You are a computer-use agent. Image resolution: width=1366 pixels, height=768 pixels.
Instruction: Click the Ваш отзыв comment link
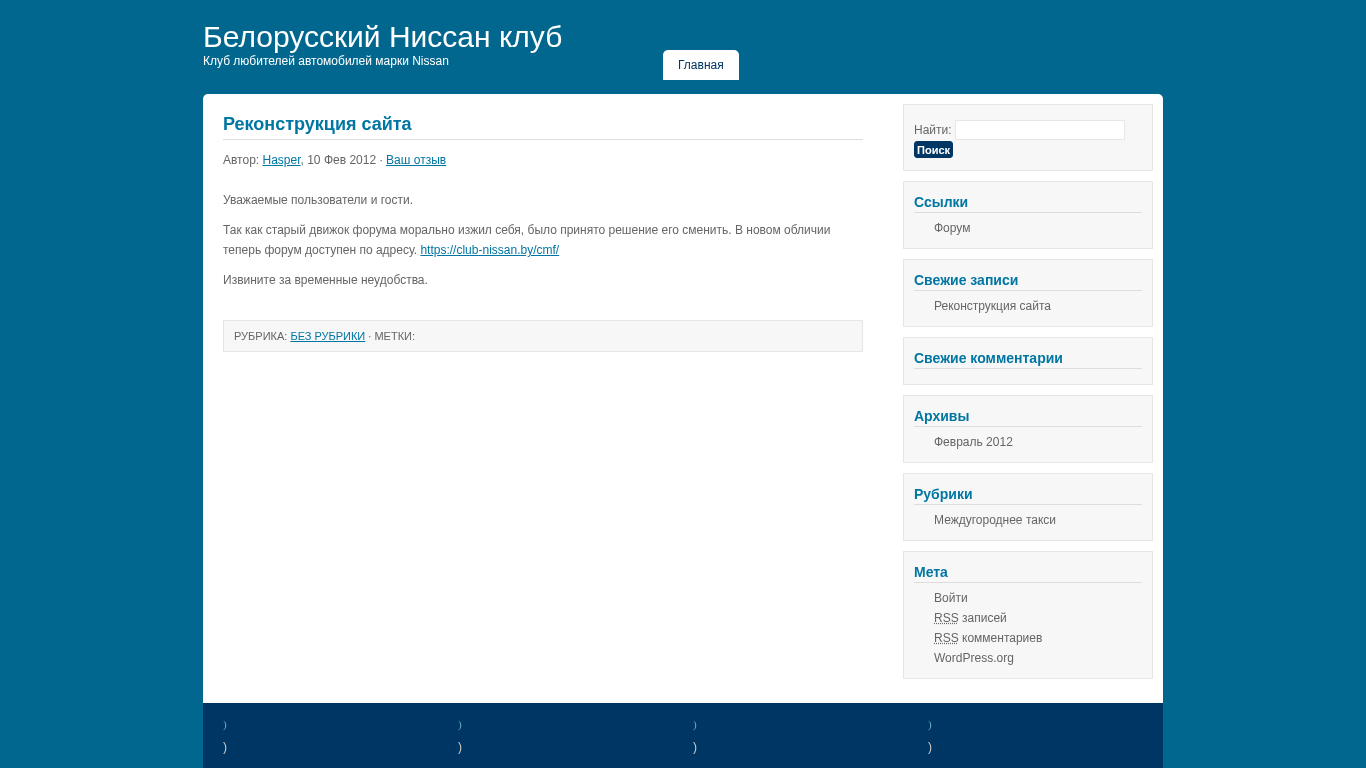pyautogui.click(x=416, y=160)
